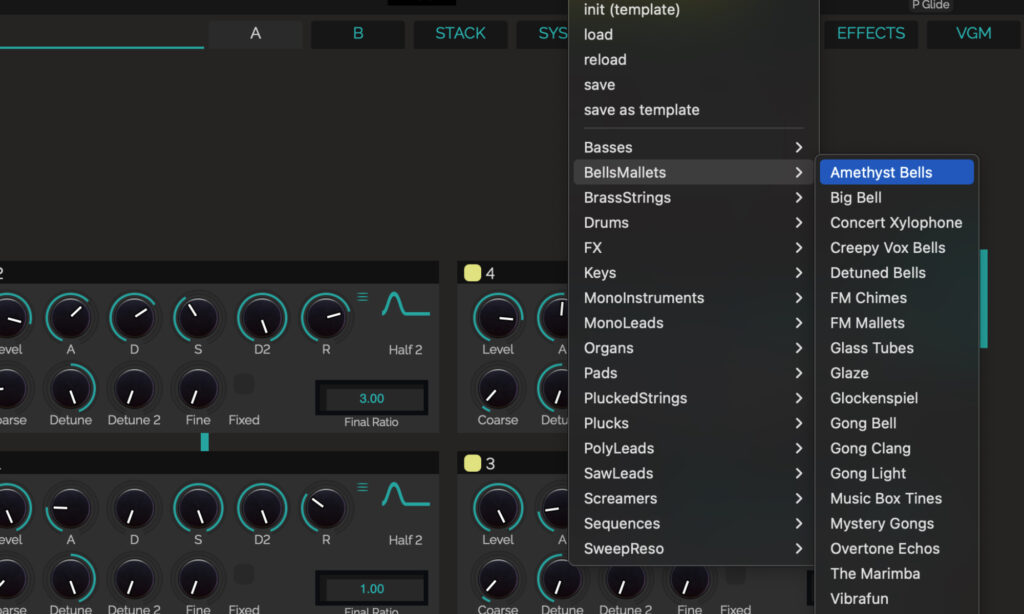Expand the Basses preset category
1024x614 pixels.
[693, 148]
